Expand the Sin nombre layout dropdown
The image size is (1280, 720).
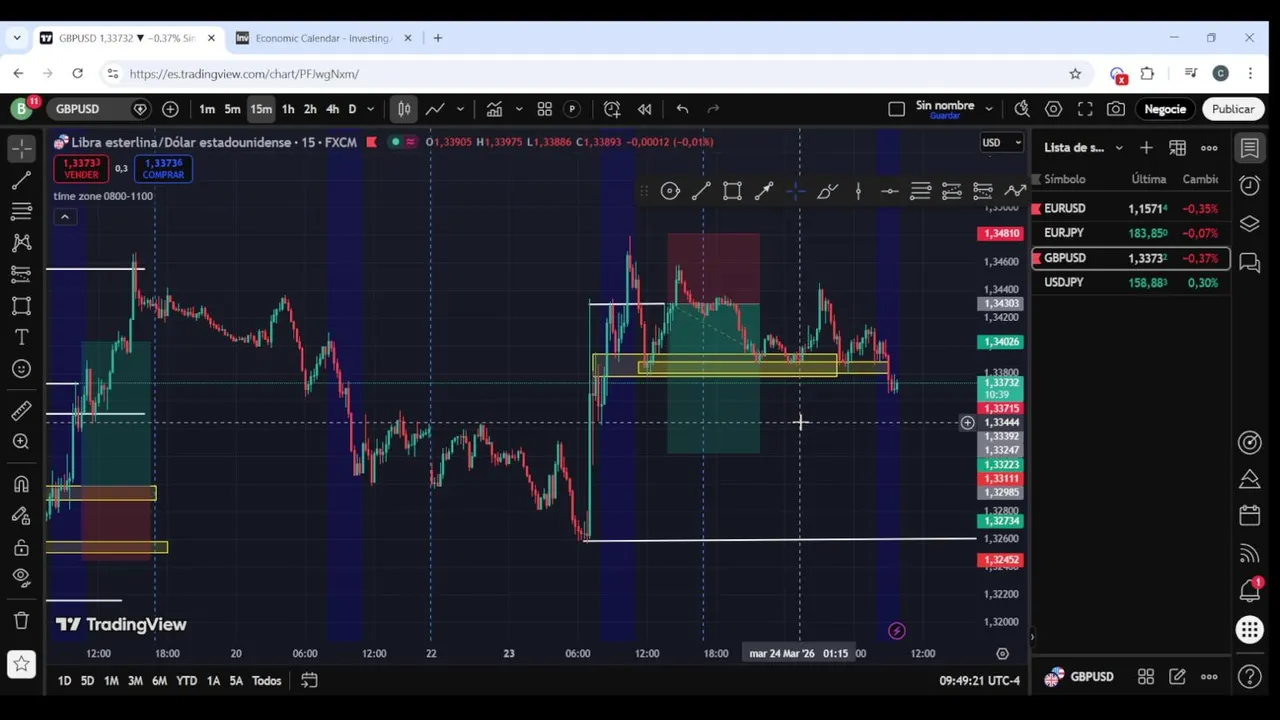[989, 109]
